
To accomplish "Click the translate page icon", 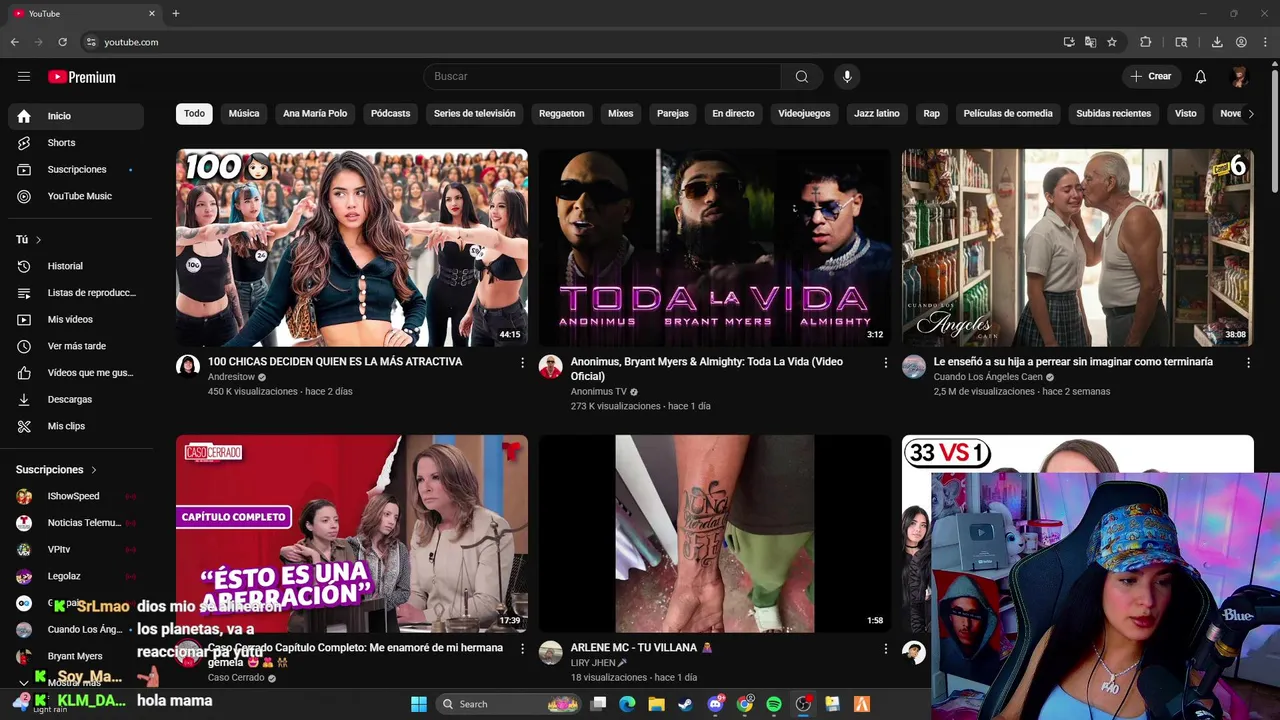I will click(1090, 42).
